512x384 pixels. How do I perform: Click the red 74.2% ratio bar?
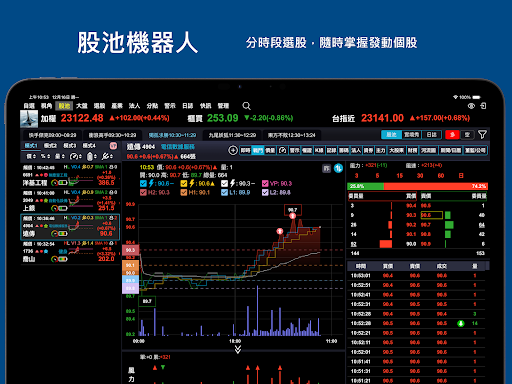pyautogui.click(x=436, y=186)
